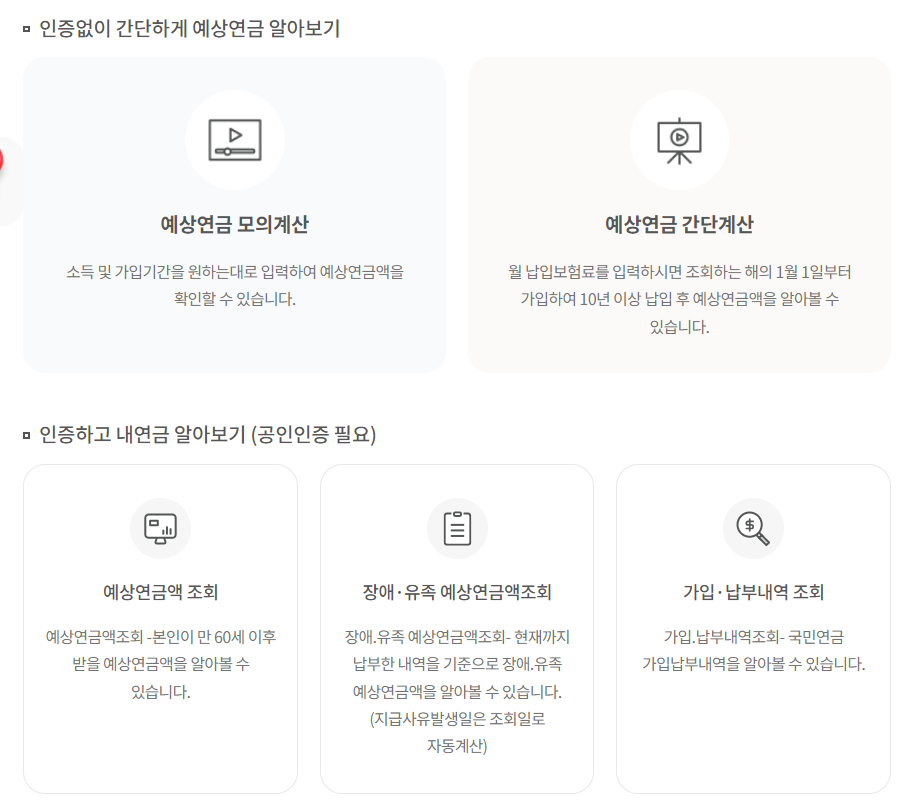The height and width of the screenshot is (805, 912).
Task: Click the red partial button at left edge
Action: 2,160
